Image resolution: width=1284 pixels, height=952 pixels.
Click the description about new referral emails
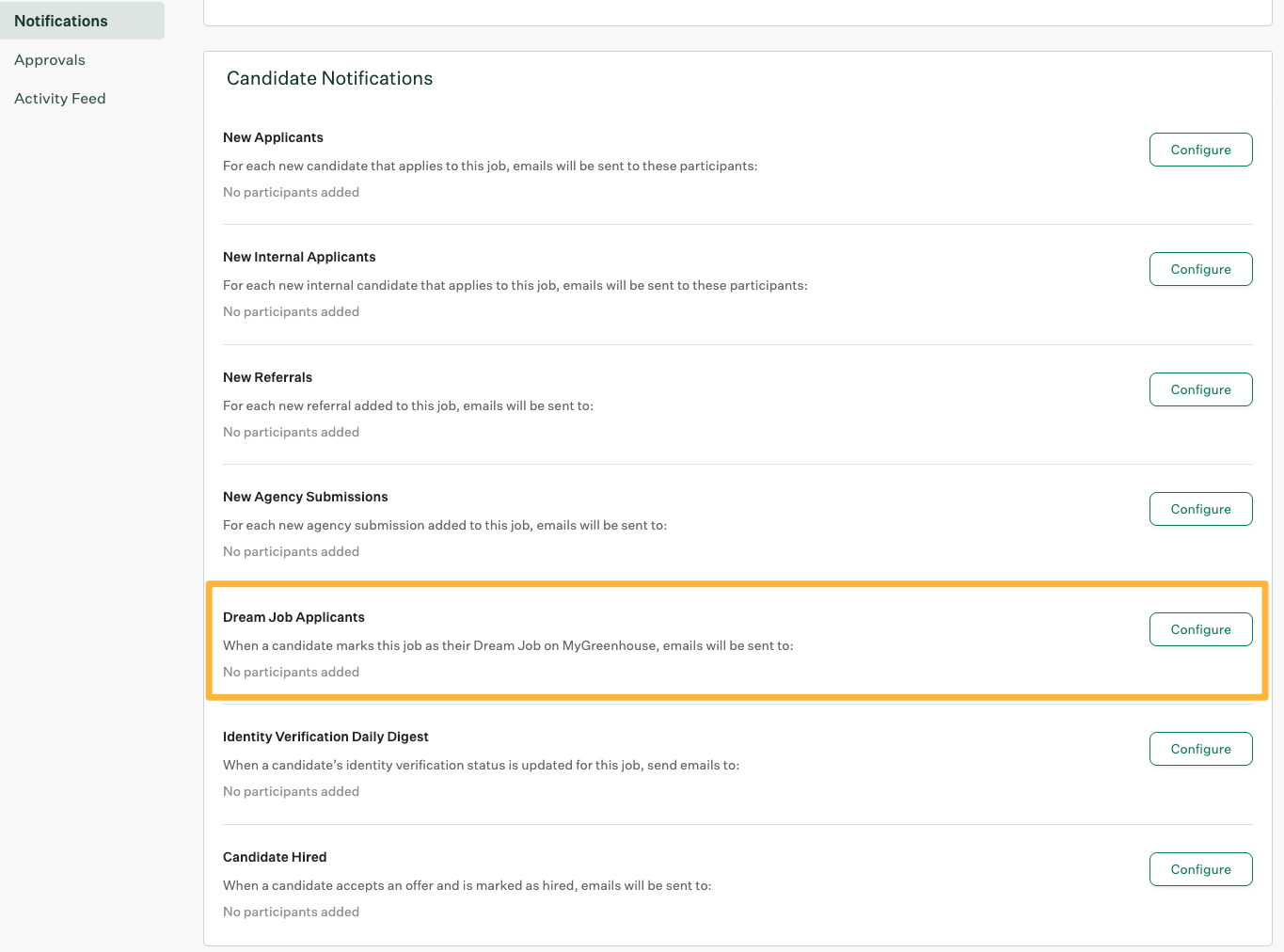tap(408, 405)
